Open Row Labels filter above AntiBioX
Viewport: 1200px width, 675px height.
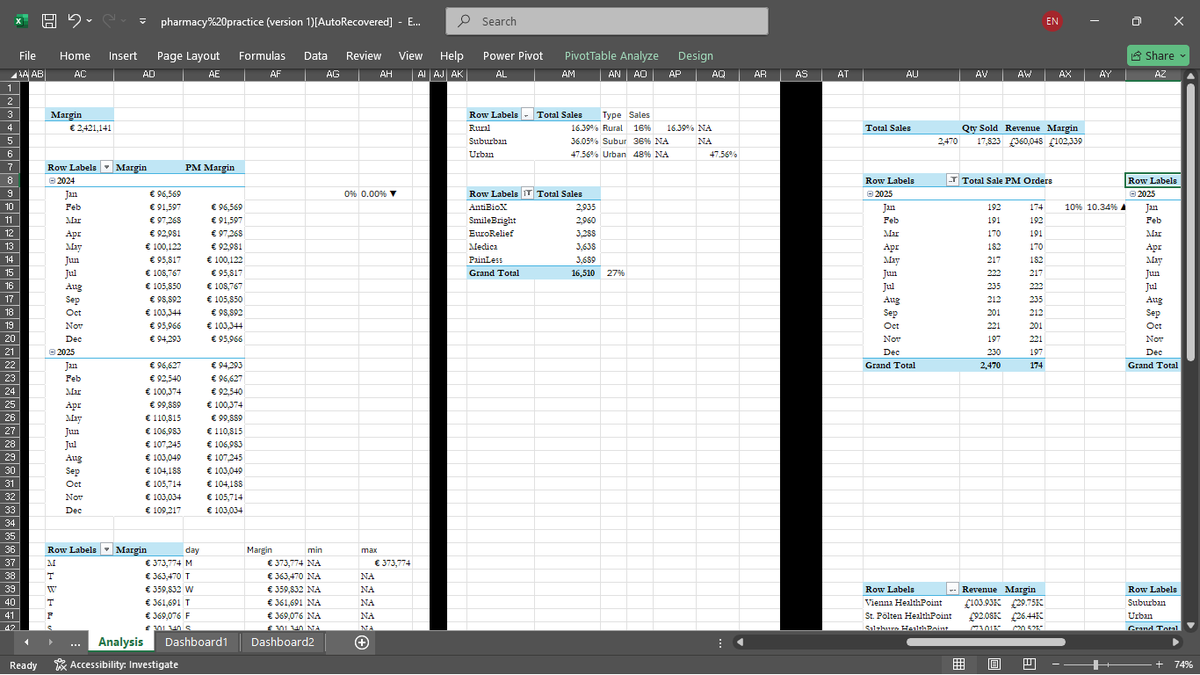(x=529, y=193)
